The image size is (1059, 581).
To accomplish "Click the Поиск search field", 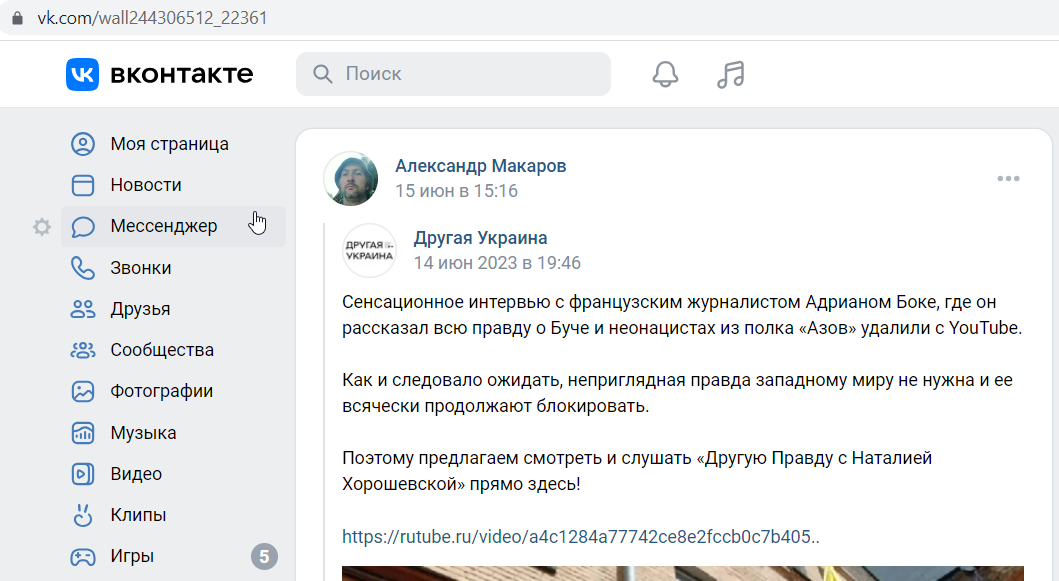I will [x=453, y=74].
